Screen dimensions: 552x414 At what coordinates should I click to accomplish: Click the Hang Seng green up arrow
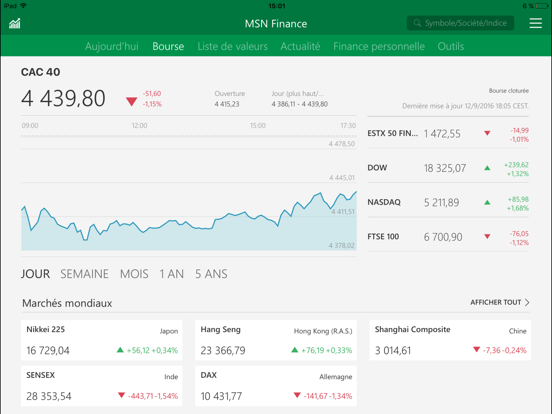(x=295, y=350)
